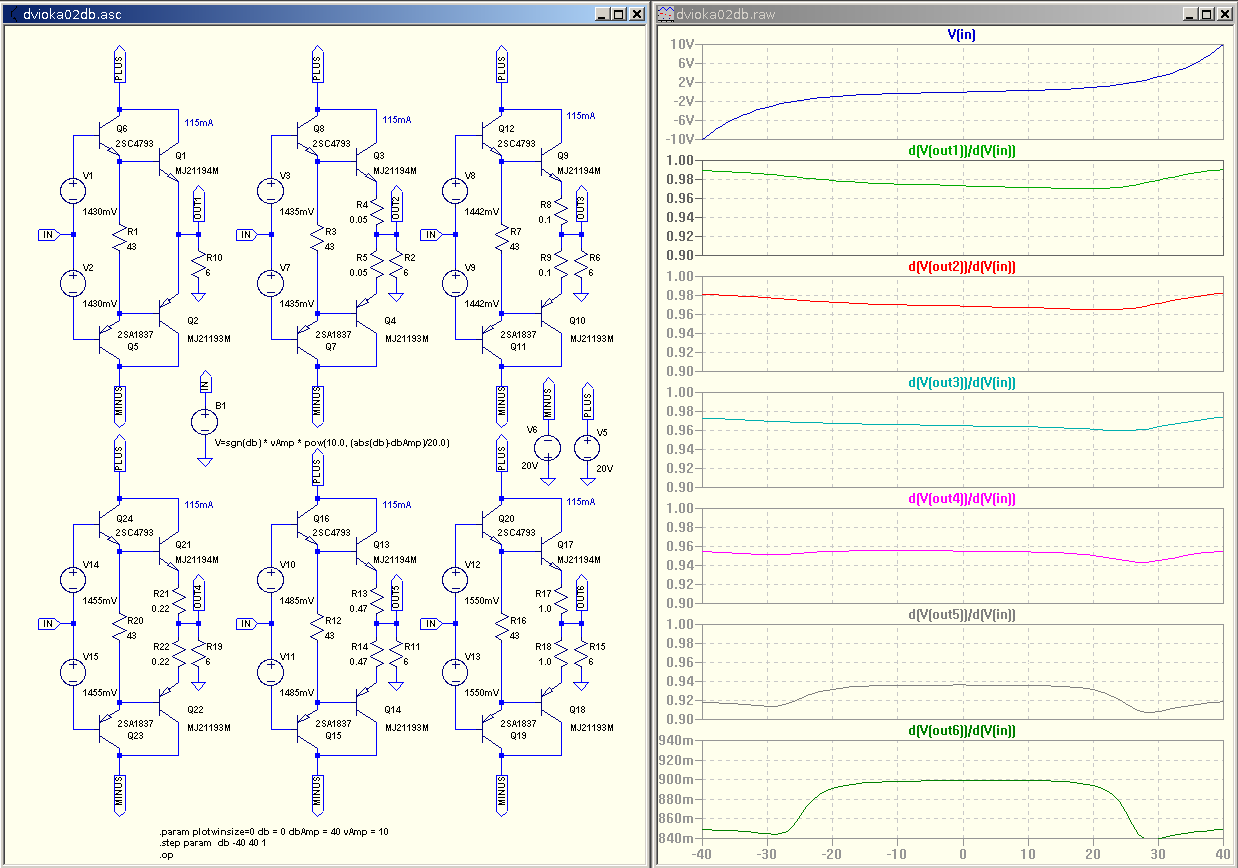The width and height of the screenshot is (1238, 868).
Task: Maximize the dvioka02db.asc schematic window
Action: [x=618, y=14]
